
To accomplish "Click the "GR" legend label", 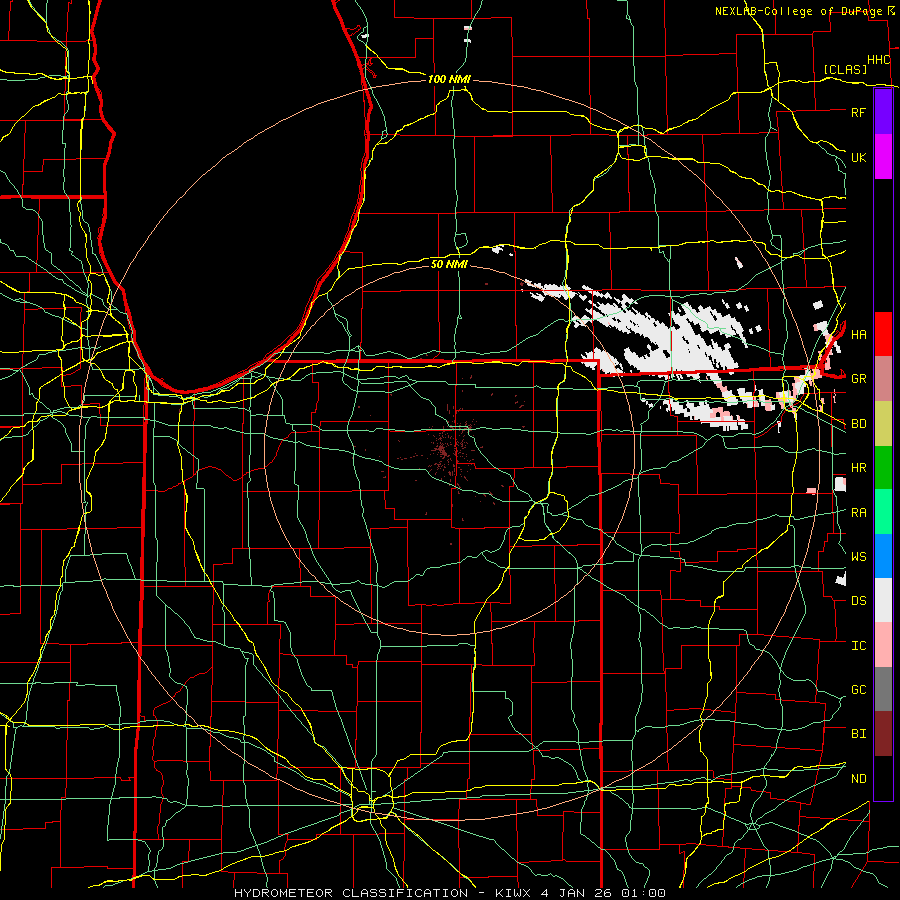I will (858, 379).
